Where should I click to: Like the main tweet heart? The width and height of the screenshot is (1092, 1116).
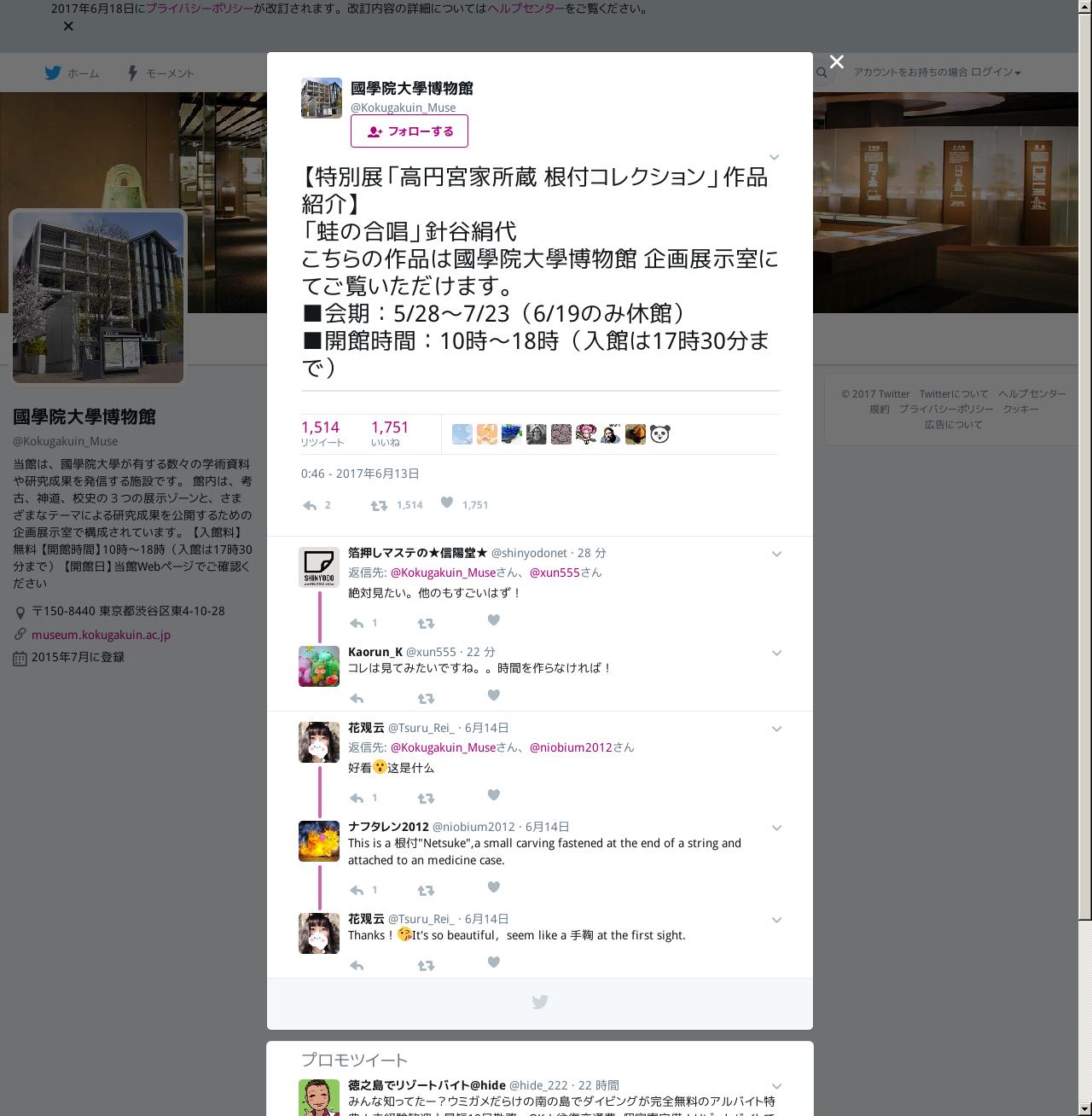point(447,503)
